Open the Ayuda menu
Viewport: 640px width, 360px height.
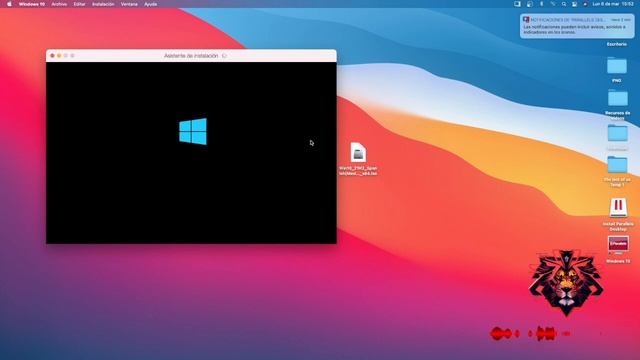point(151,4)
